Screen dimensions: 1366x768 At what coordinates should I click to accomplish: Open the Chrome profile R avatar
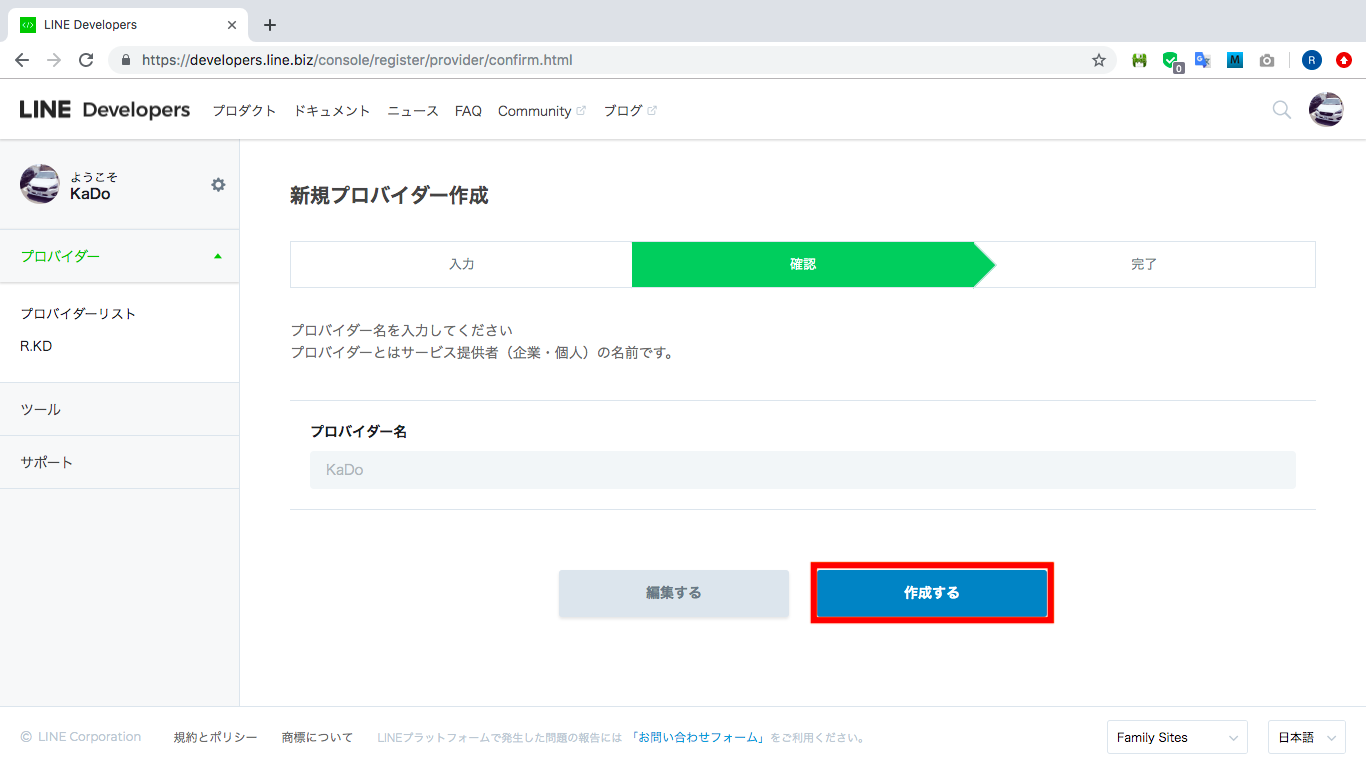(1312, 60)
